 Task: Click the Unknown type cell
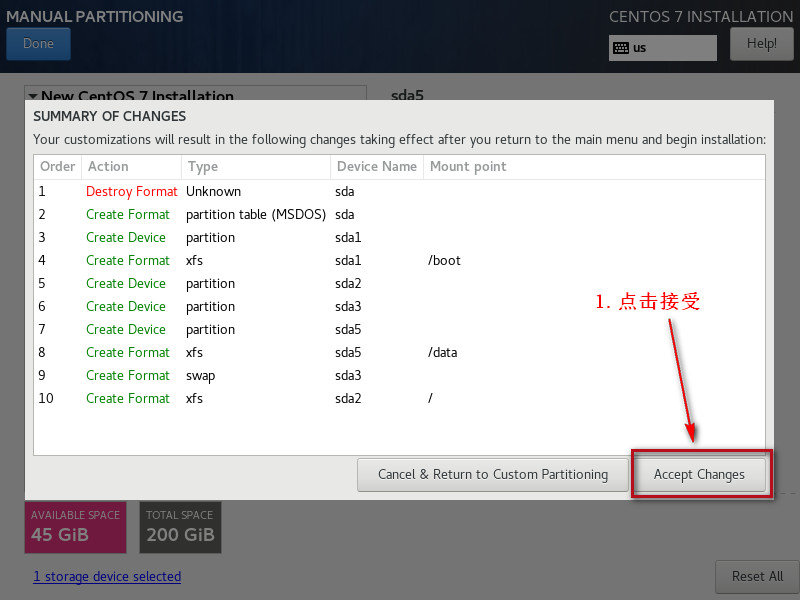click(x=213, y=191)
